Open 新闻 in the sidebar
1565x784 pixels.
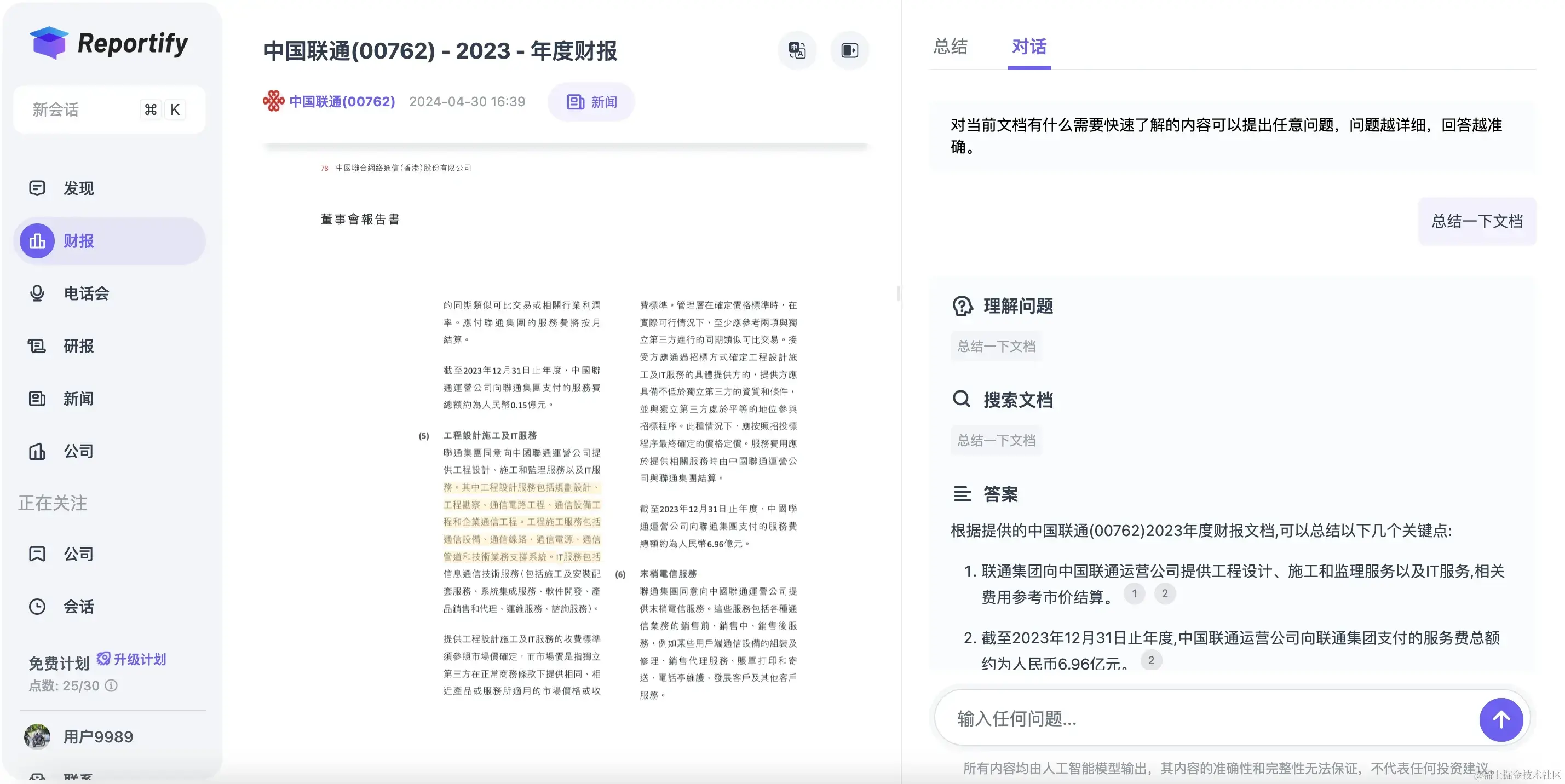[78, 399]
